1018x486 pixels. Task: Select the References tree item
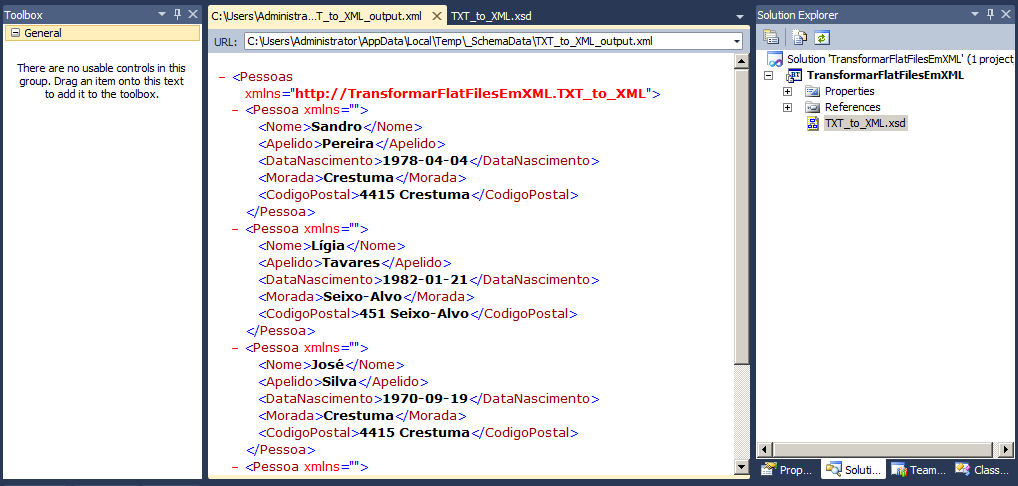[x=852, y=107]
